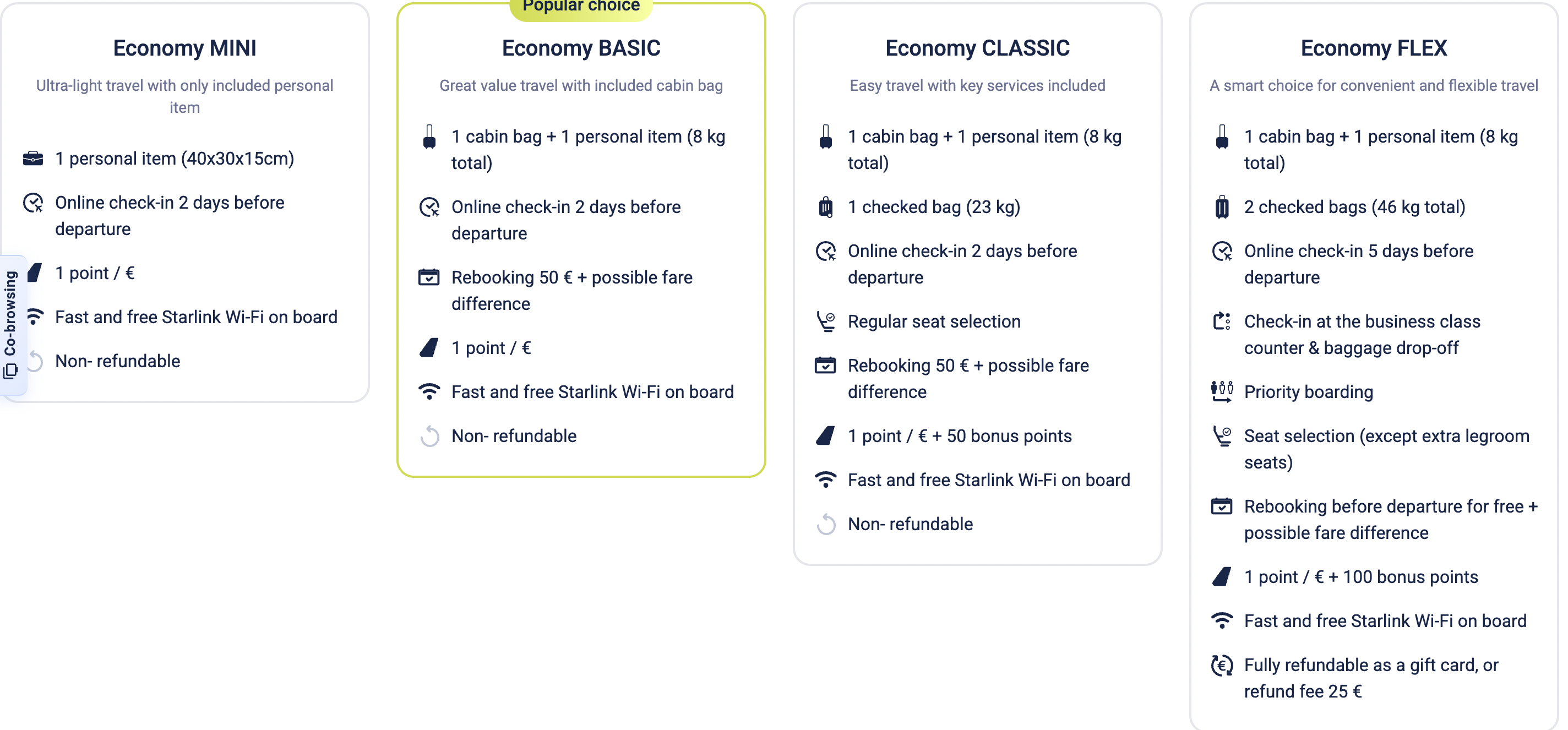Image resolution: width=1568 pixels, height=730 pixels.
Task: Click the Wi-Fi icon in Economy BASIC
Action: [x=429, y=391]
